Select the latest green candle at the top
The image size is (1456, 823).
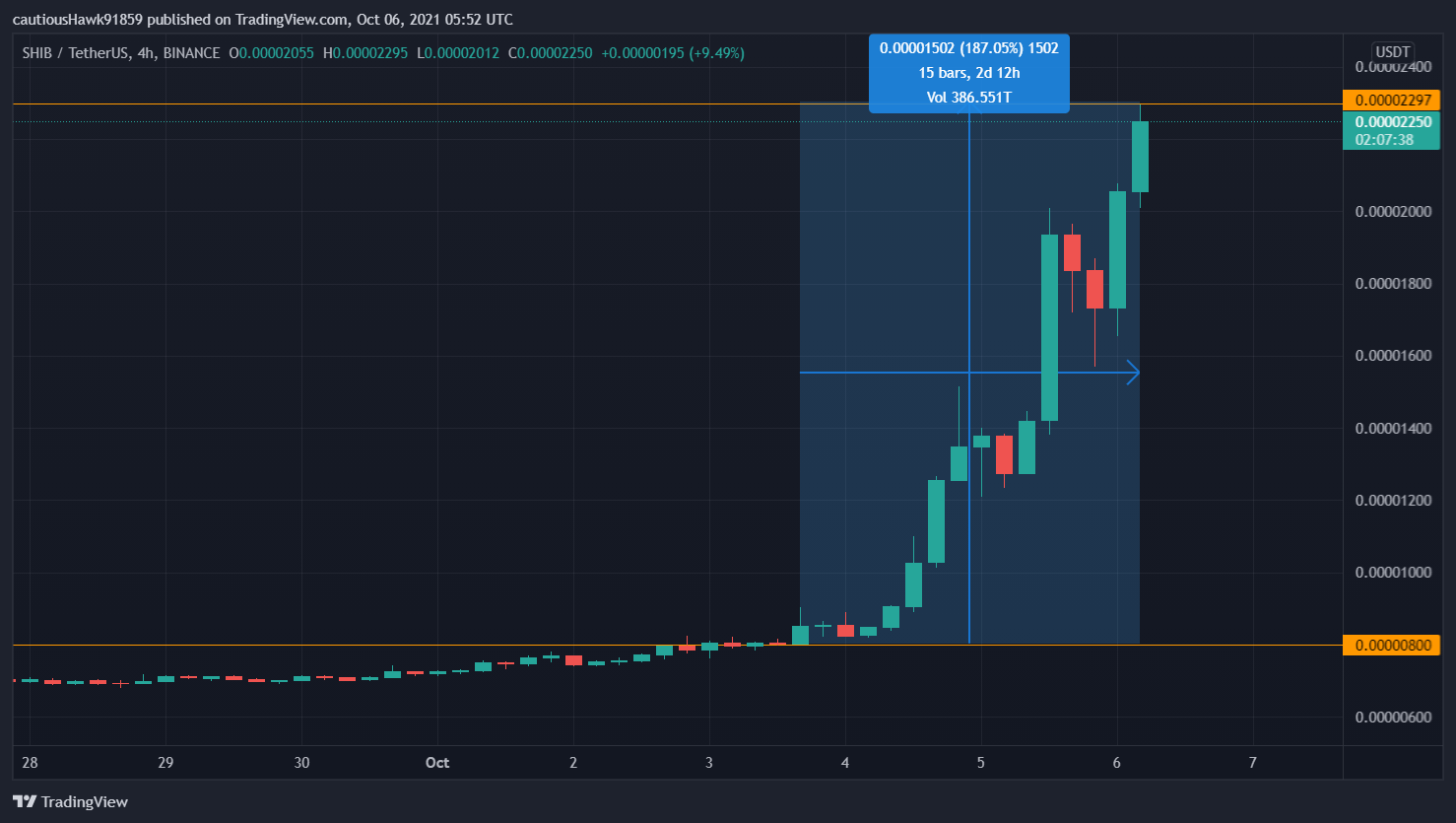click(1140, 157)
